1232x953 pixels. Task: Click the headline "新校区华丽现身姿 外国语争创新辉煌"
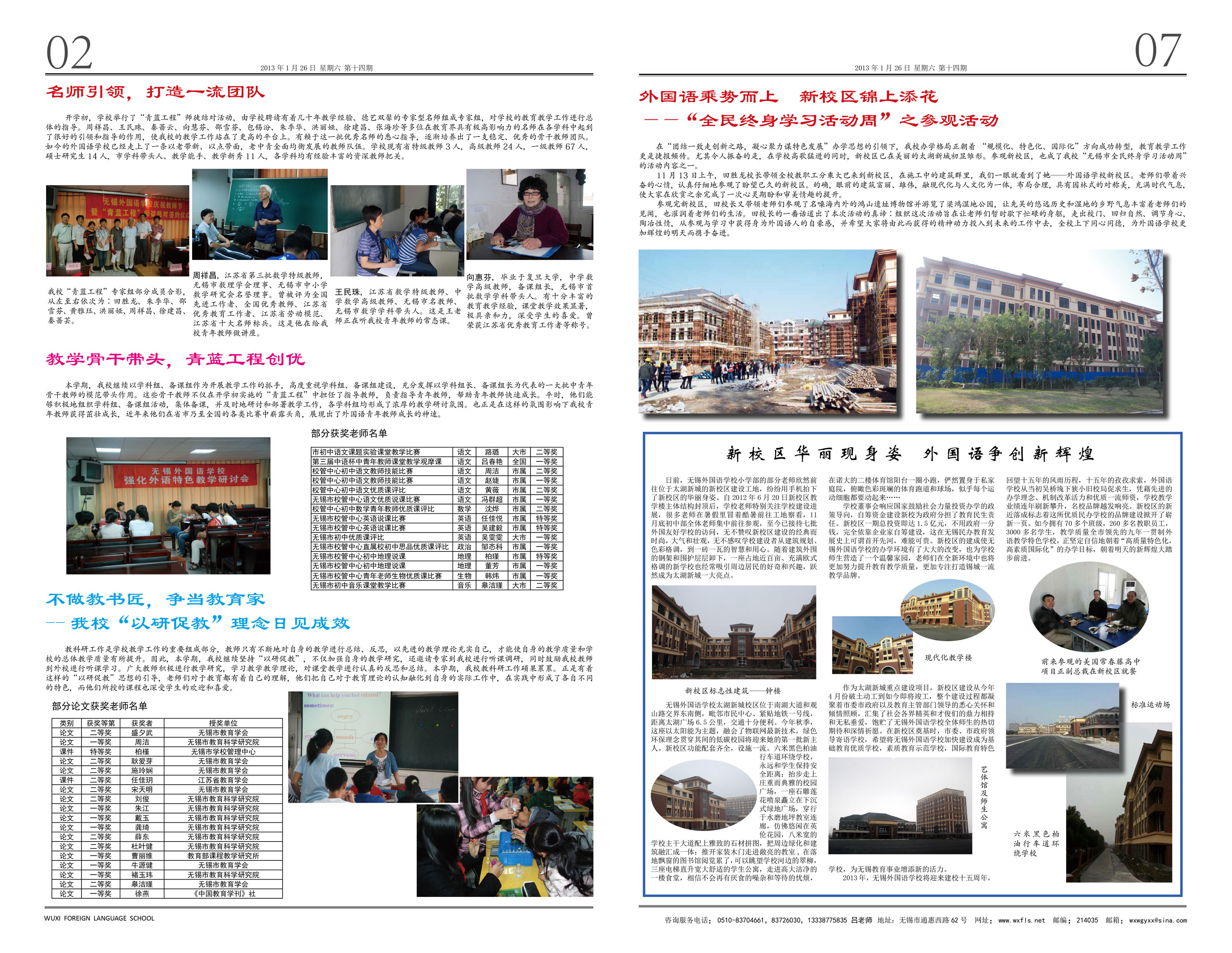point(910,454)
